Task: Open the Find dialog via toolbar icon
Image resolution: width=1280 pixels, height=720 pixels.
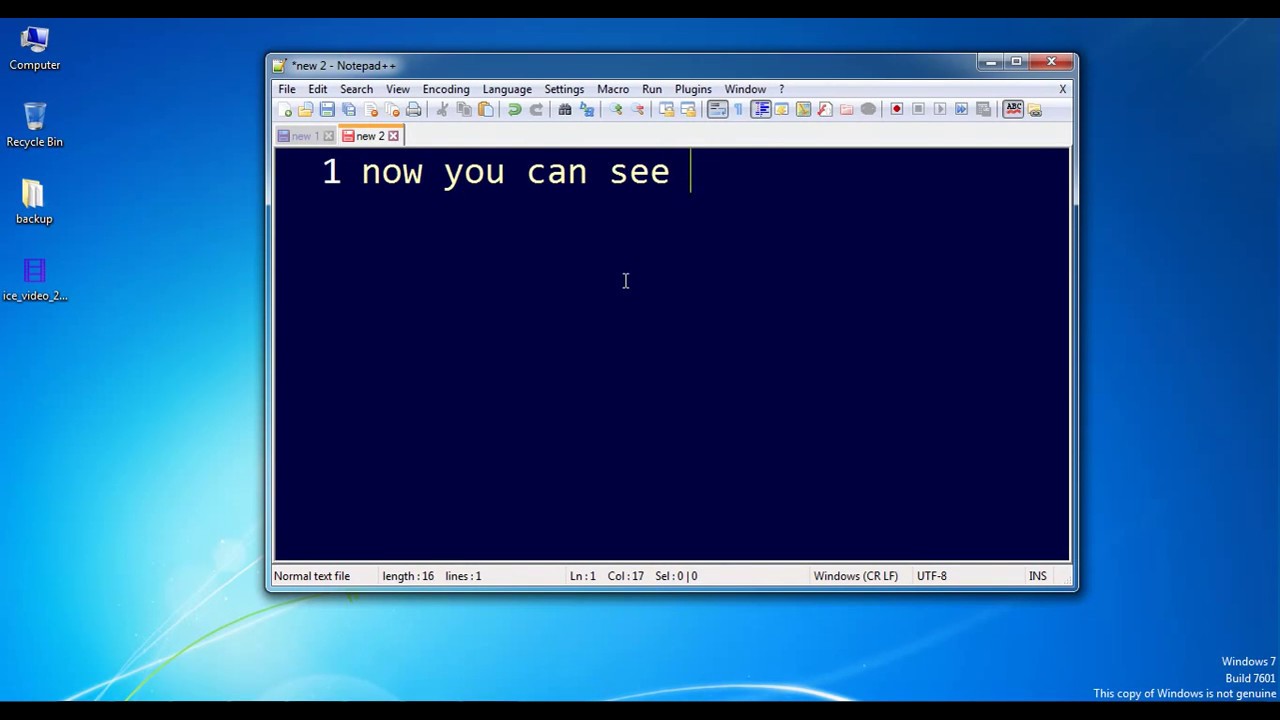Action: click(x=563, y=109)
